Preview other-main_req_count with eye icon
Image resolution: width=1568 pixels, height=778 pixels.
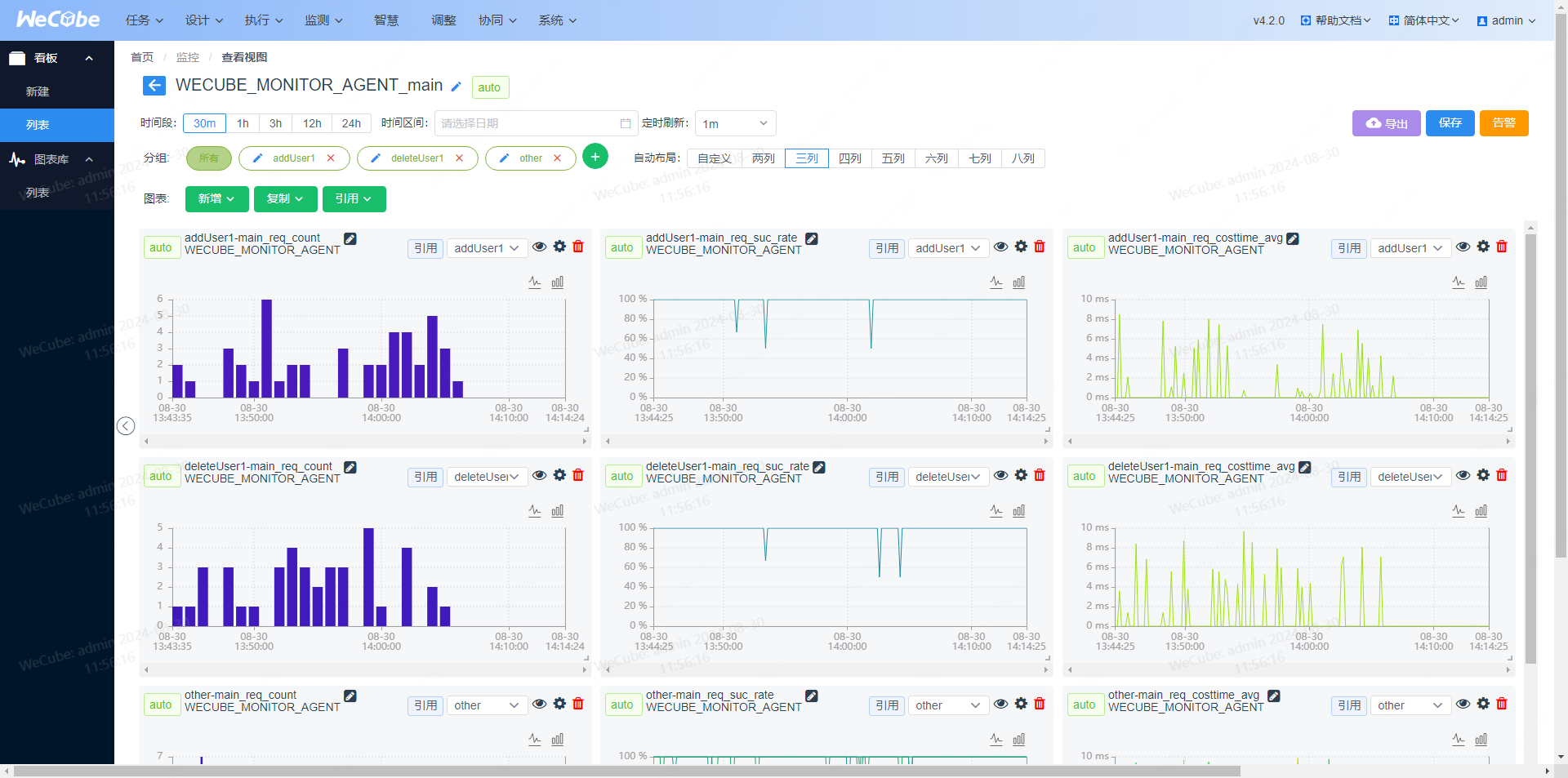pos(539,704)
